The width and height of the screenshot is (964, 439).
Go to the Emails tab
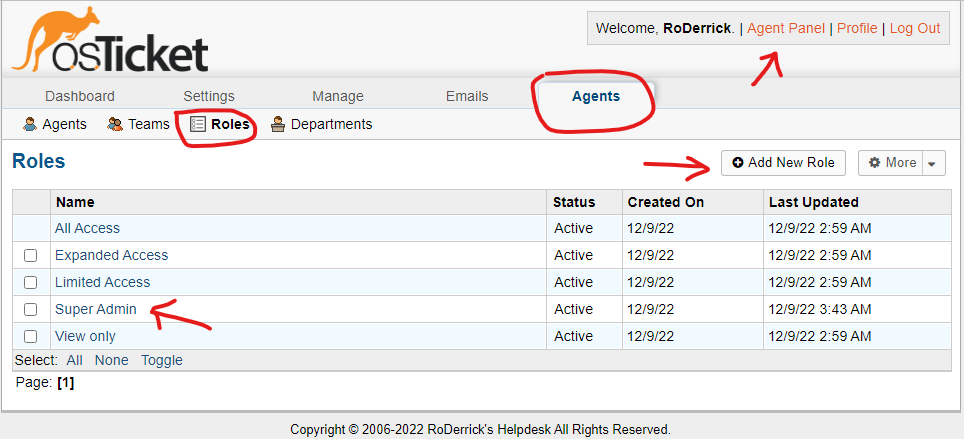[467, 97]
